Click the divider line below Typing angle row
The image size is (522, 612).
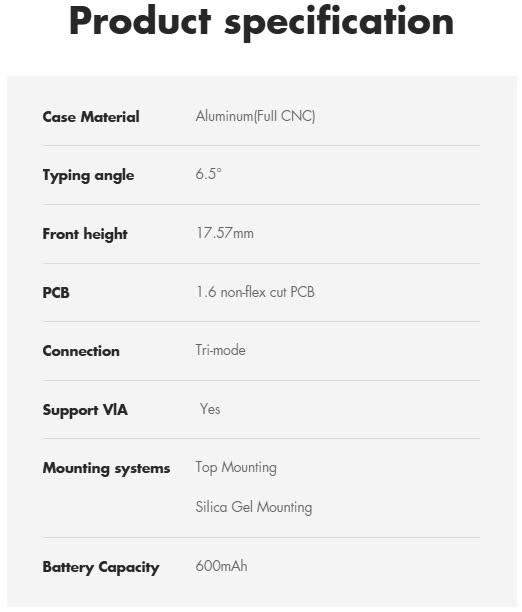pyautogui.click(x=261, y=204)
